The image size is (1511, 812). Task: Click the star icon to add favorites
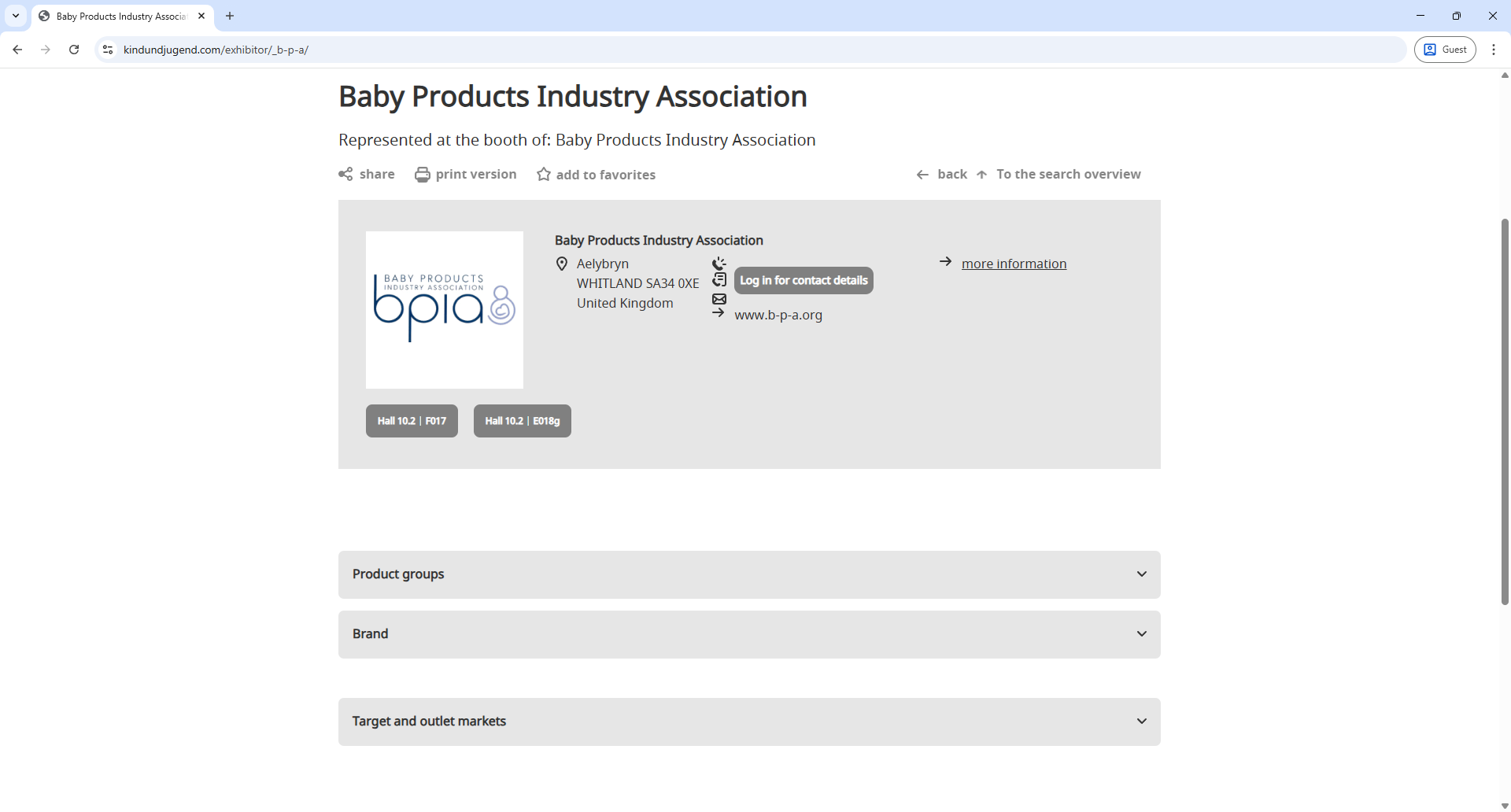click(544, 175)
